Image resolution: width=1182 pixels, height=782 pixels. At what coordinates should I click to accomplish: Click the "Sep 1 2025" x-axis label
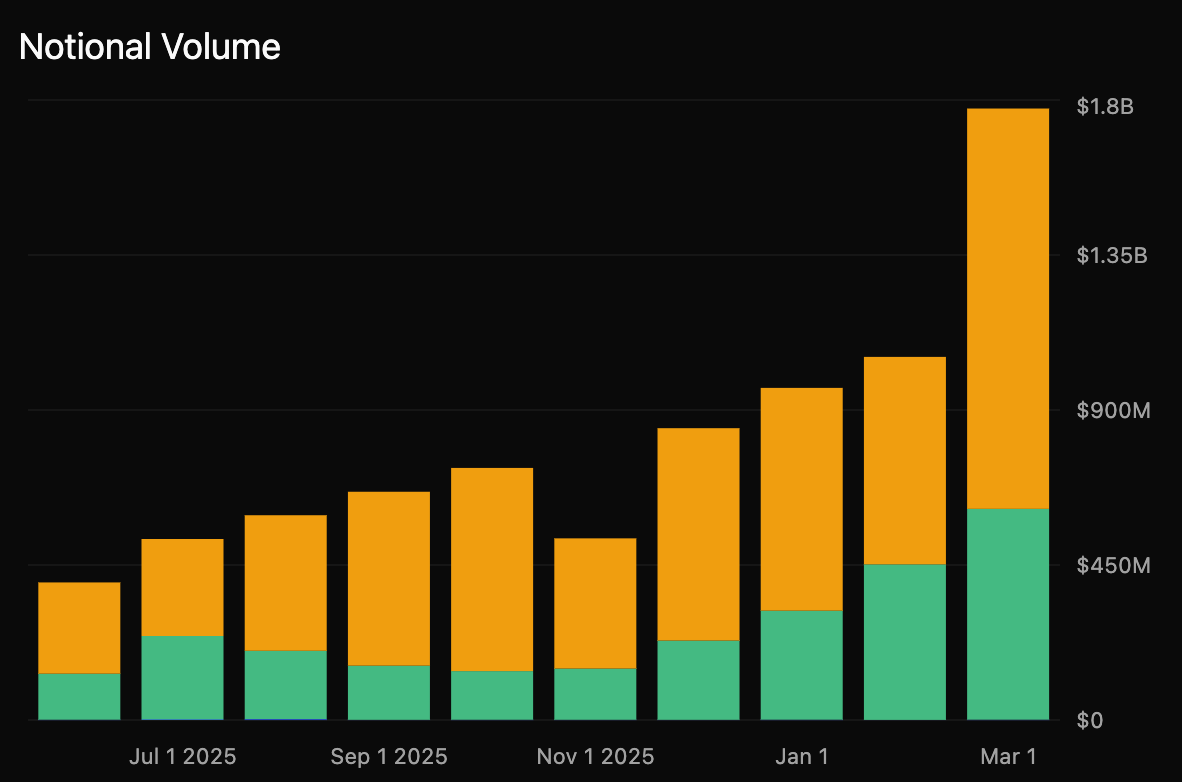(x=389, y=755)
